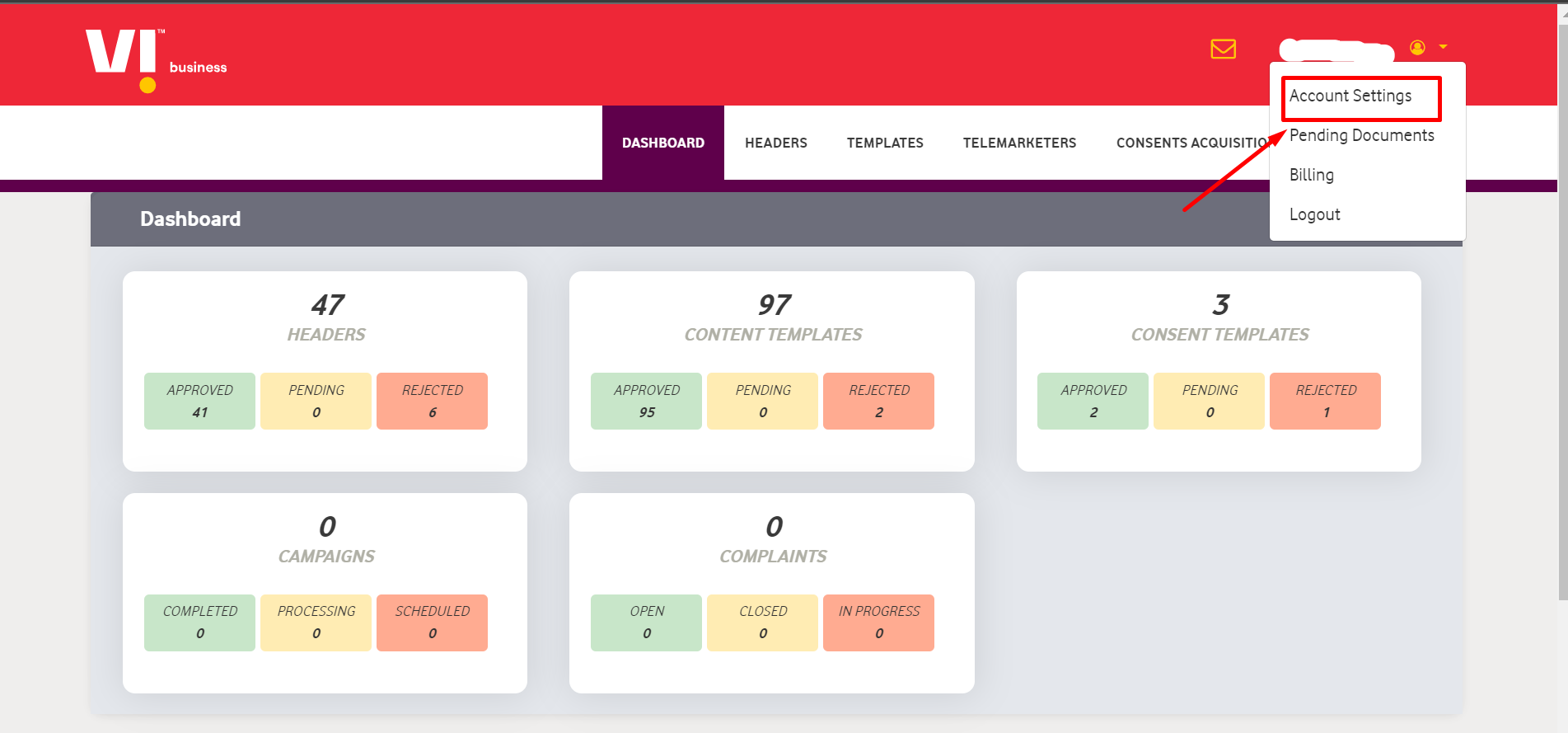The image size is (1568, 733).
Task: Open Account Settings from the menu
Action: point(1350,96)
